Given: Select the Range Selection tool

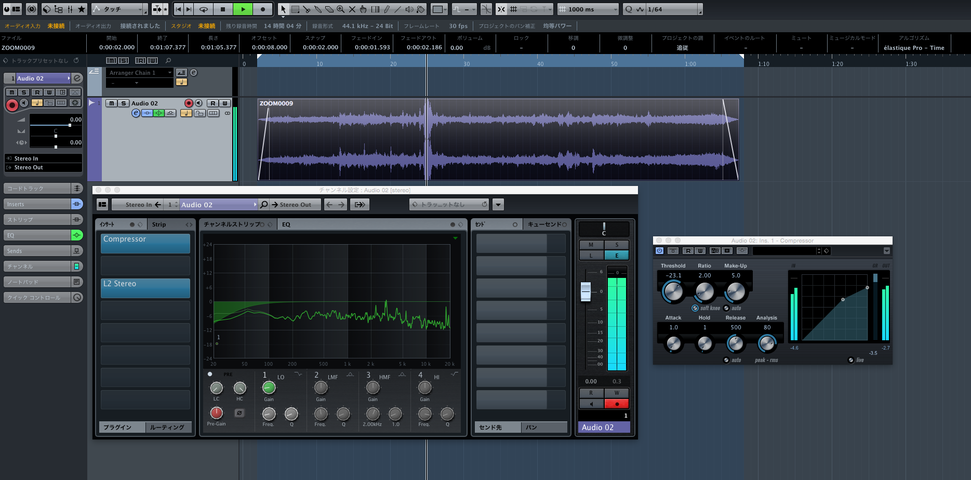Looking at the screenshot, I should tap(295, 9).
